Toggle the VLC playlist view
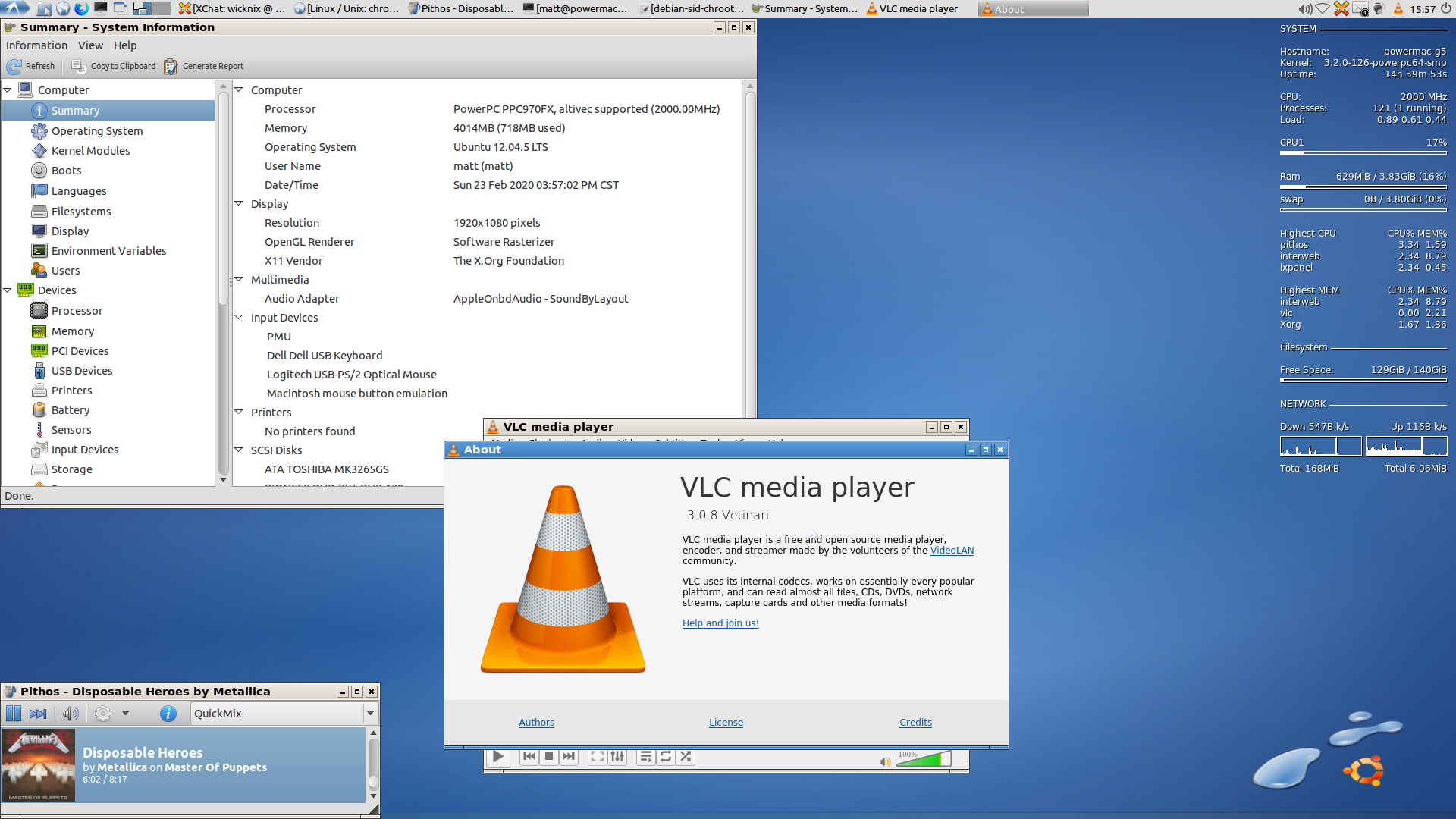The height and width of the screenshot is (819, 1456). click(645, 756)
